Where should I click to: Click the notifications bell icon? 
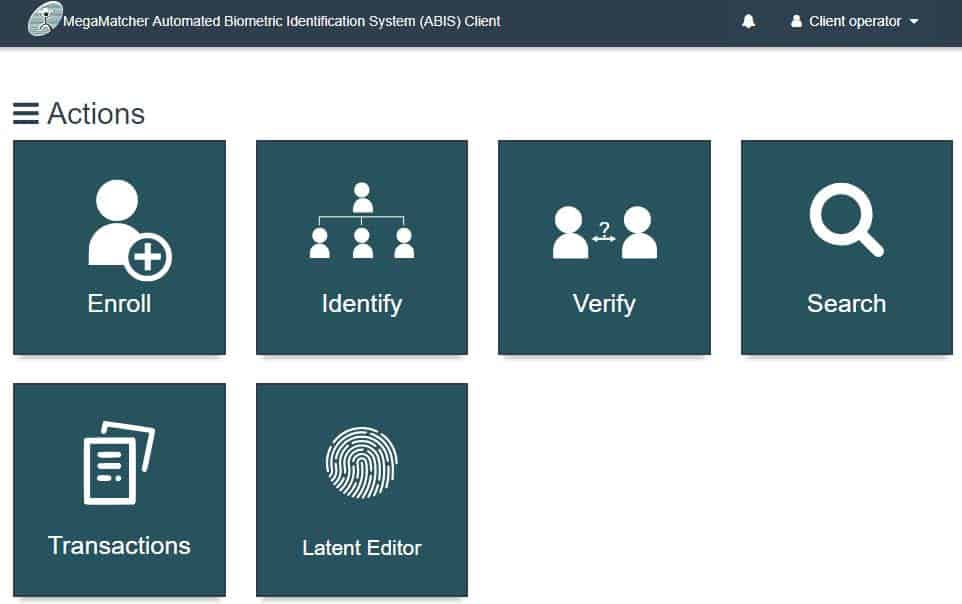pyautogui.click(x=748, y=21)
